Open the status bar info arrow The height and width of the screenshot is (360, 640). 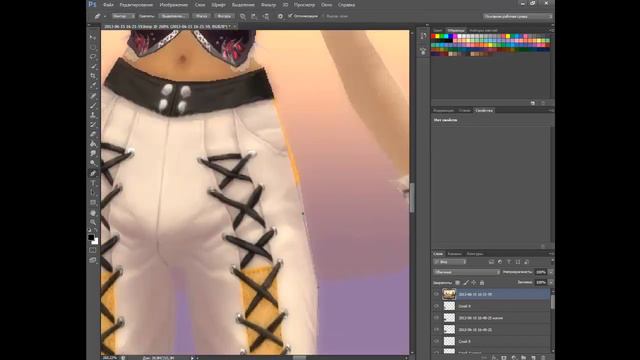[x=192, y=358]
